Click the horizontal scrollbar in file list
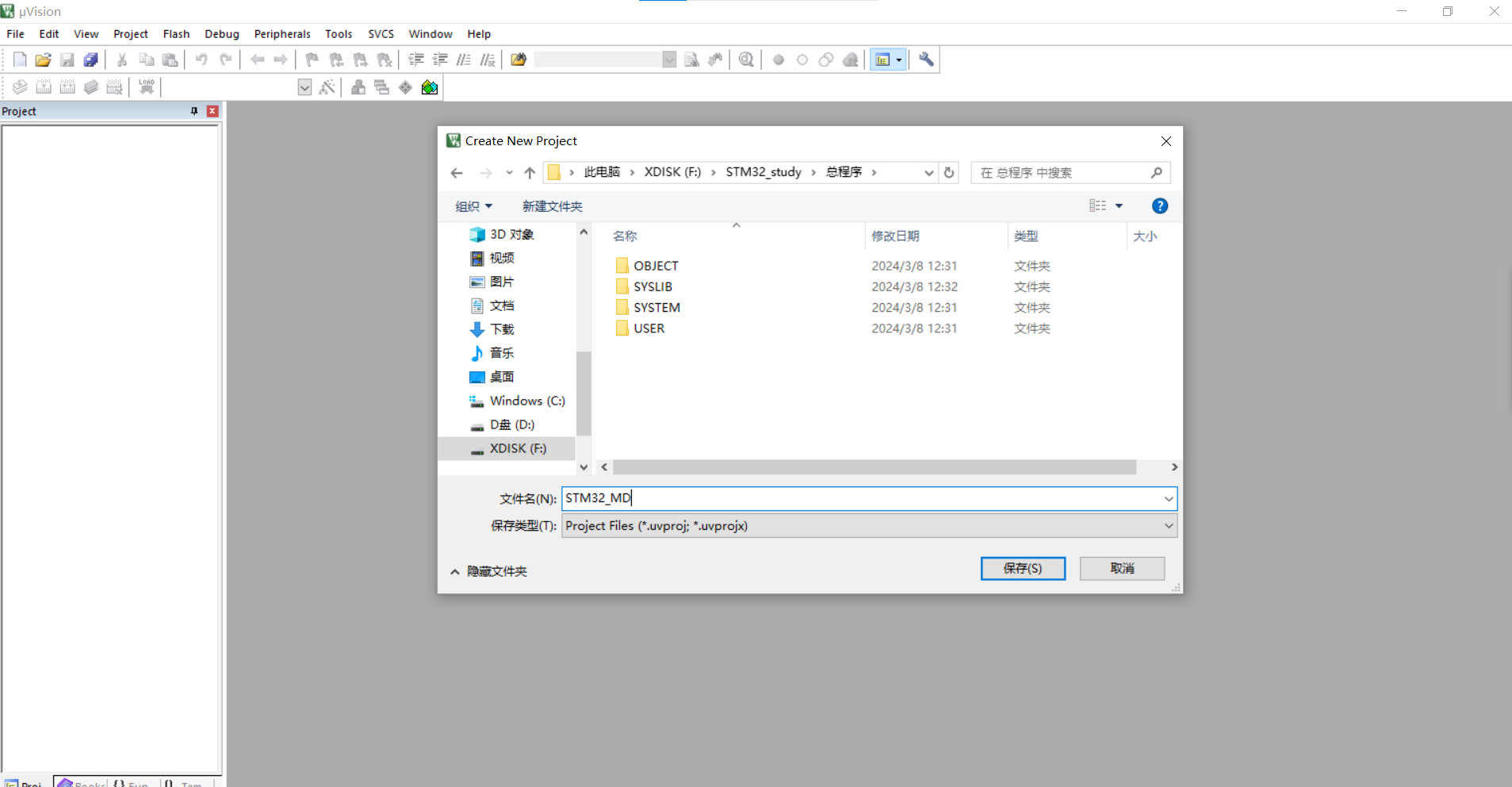Viewport: 1512px width, 787px height. (x=874, y=467)
